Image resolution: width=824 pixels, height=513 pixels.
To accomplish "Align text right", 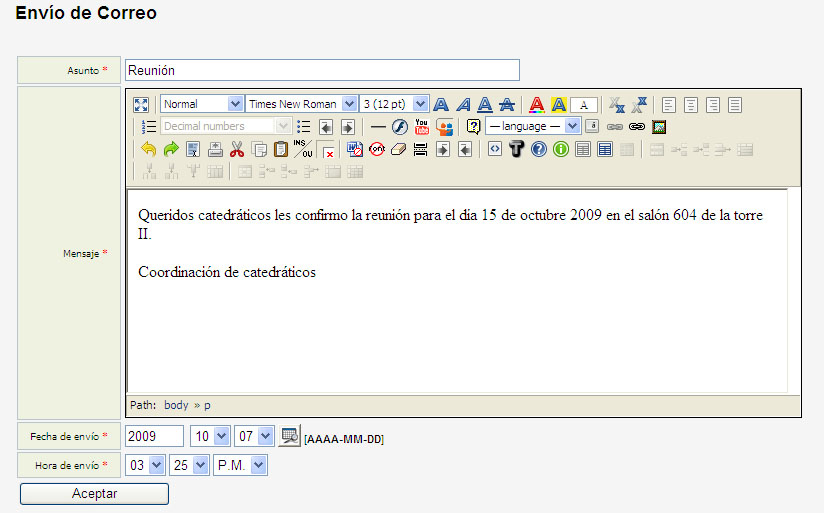I will click(713, 105).
